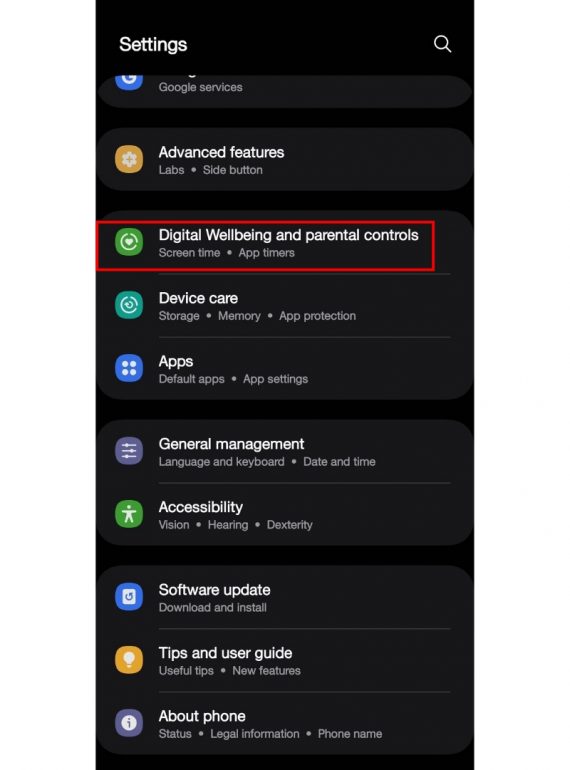This screenshot has height=770, width=570.
Task: Open Advanced features label
Action: click(x=221, y=153)
